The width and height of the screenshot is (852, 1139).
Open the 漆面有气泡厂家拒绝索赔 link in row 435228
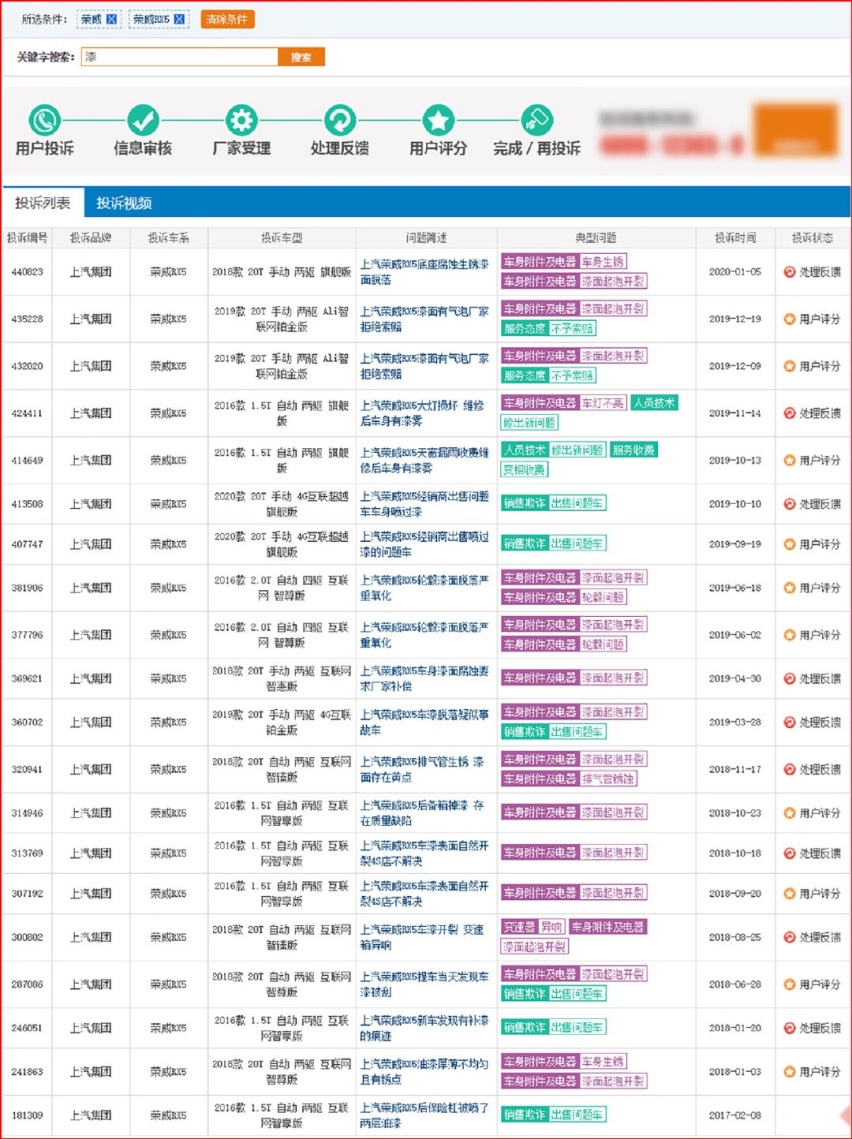coord(425,319)
